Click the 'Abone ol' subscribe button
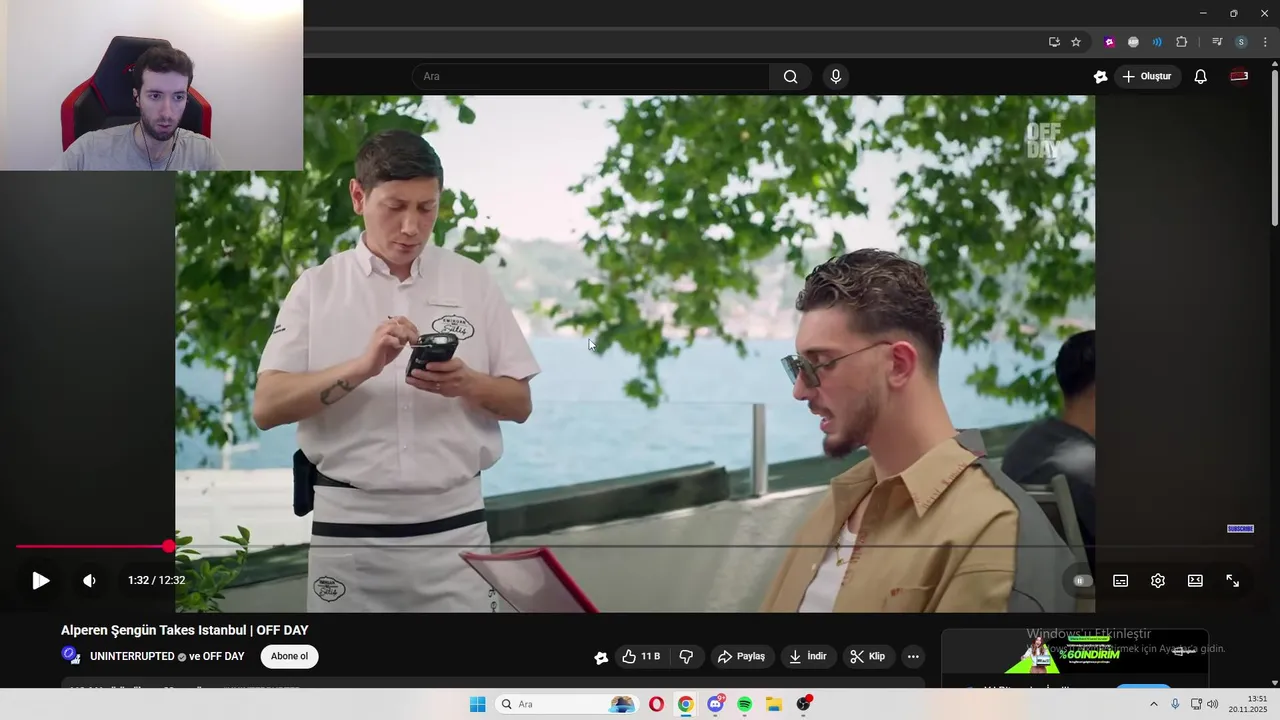This screenshot has height=720, width=1280. click(x=290, y=657)
